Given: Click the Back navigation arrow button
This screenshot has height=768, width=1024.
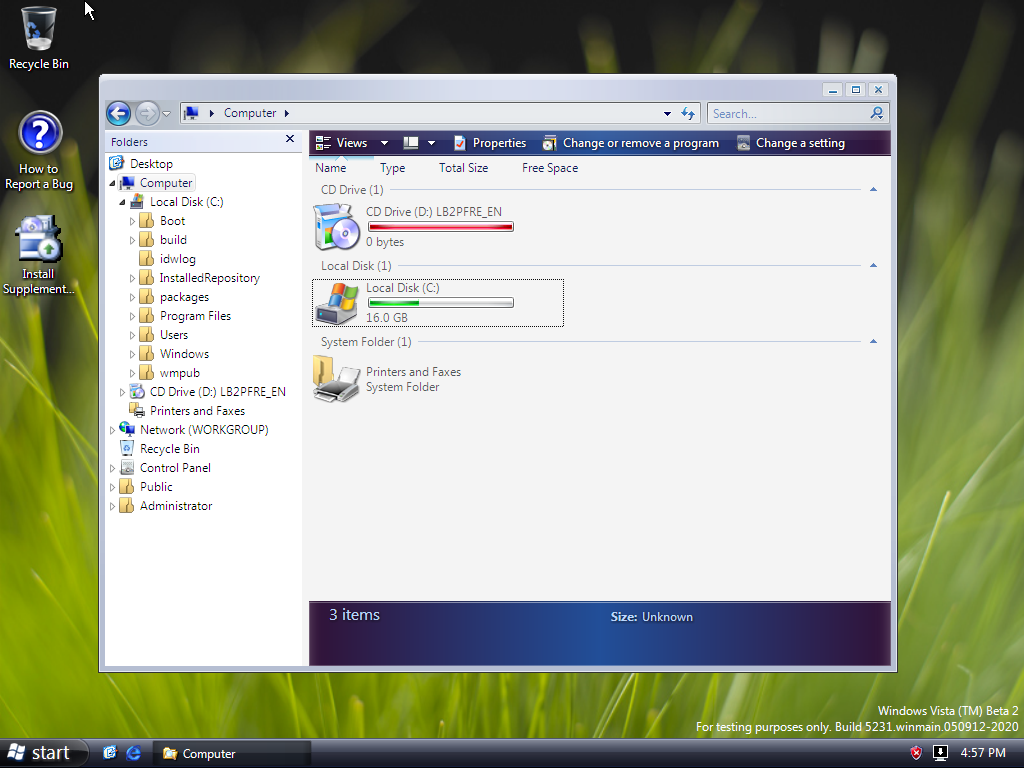Looking at the screenshot, I should coord(118,113).
